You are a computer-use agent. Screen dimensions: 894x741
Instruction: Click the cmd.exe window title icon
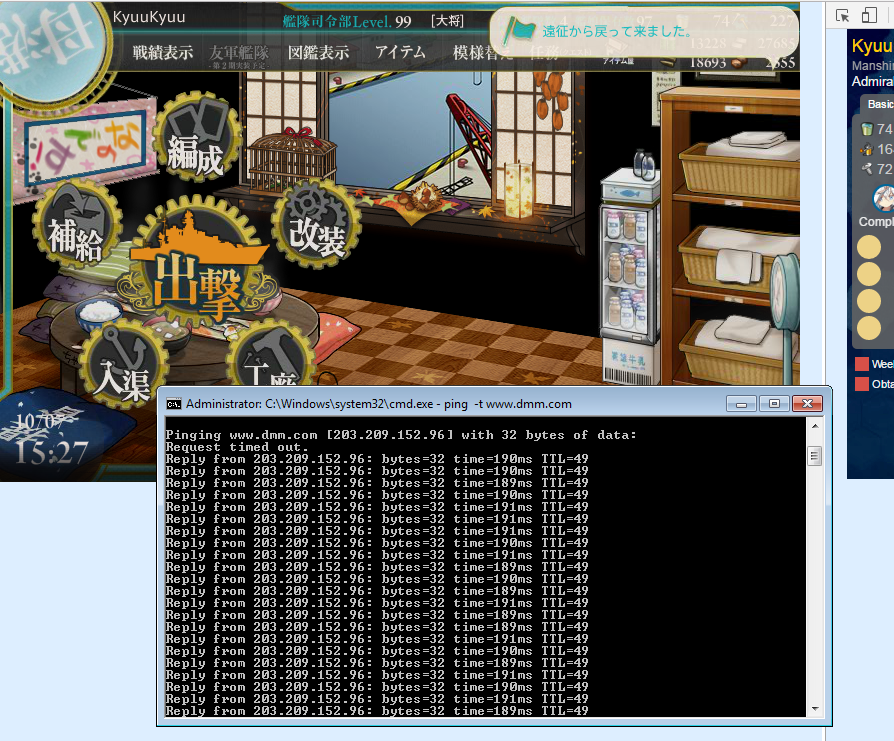(x=173, y=404)
